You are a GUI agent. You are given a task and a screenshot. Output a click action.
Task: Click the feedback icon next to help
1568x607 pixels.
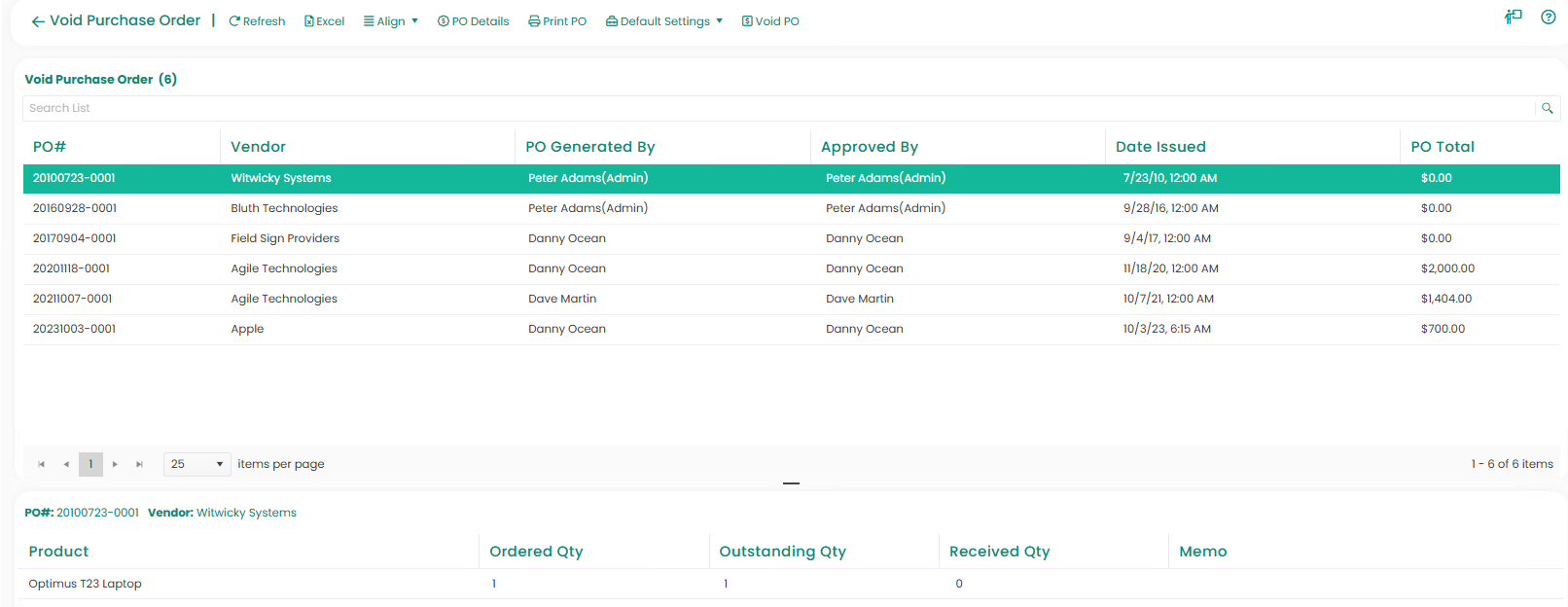coord(1513,17)
